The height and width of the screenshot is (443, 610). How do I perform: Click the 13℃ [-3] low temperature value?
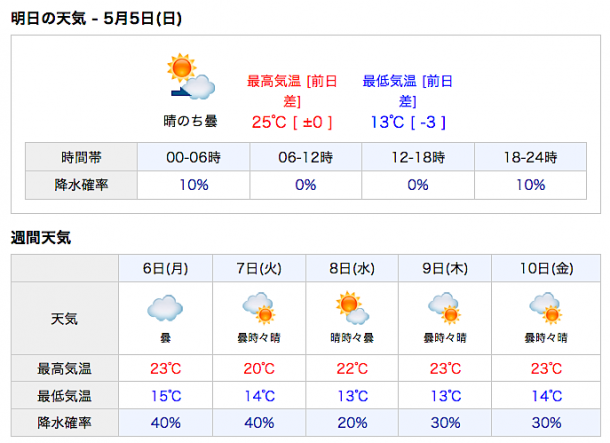(x=407, y=122)
